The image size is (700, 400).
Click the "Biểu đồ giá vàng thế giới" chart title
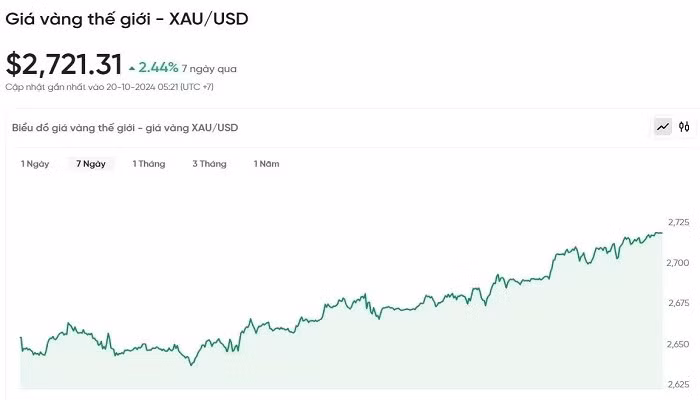(x=125, y=128)
